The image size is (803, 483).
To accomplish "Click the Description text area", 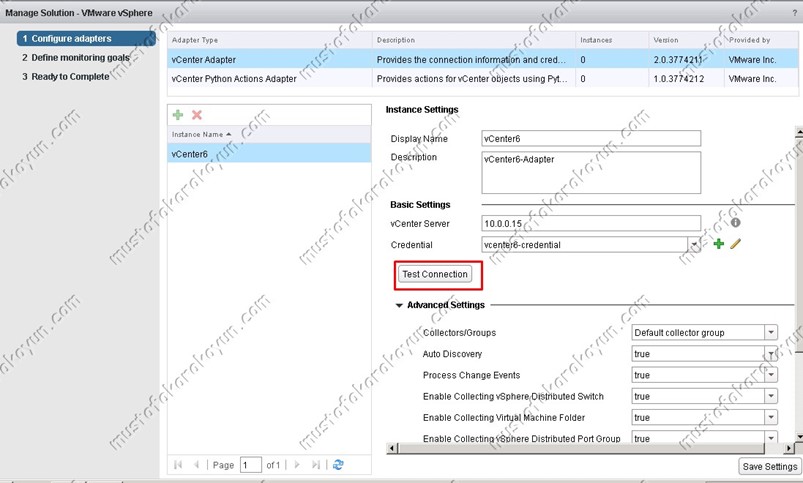I will pyautogui.click(x=591, y=172).
